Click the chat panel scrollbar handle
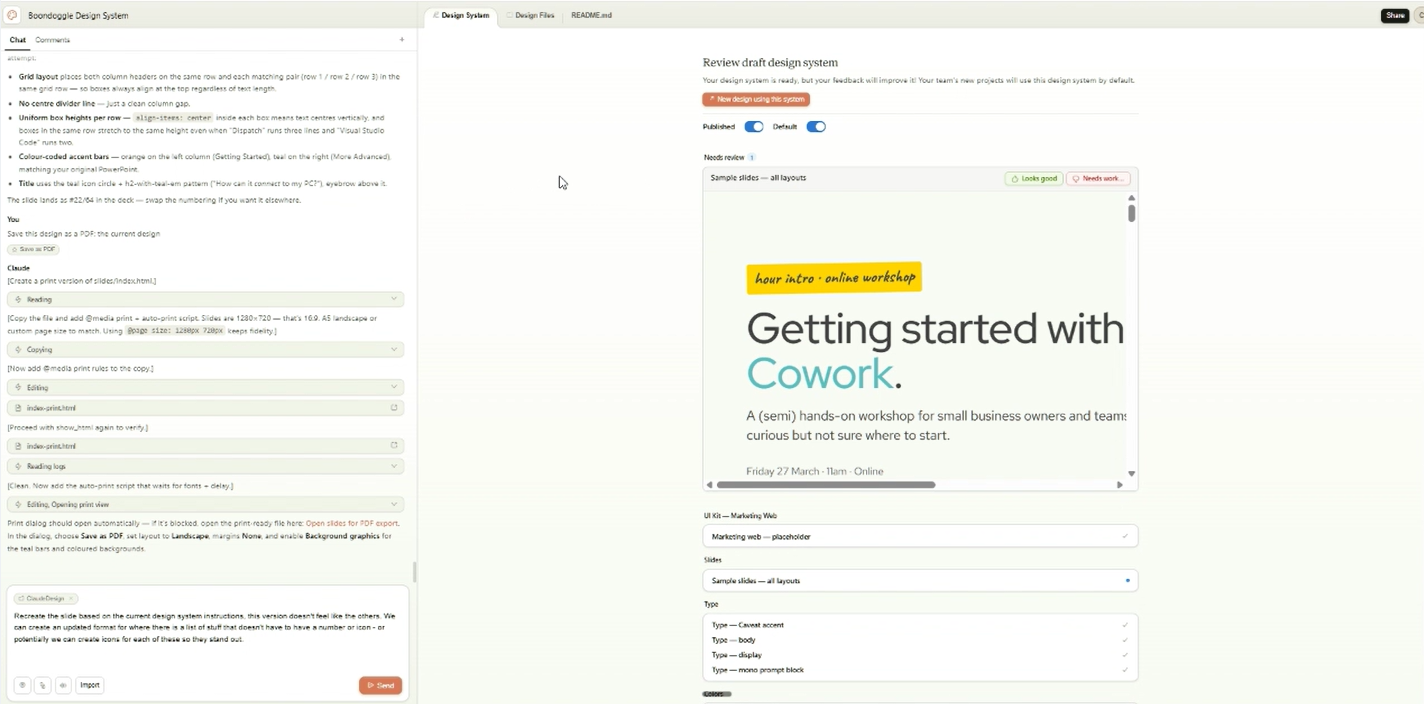The width and height of the screenshot is (1424, 704). (414, 572)
